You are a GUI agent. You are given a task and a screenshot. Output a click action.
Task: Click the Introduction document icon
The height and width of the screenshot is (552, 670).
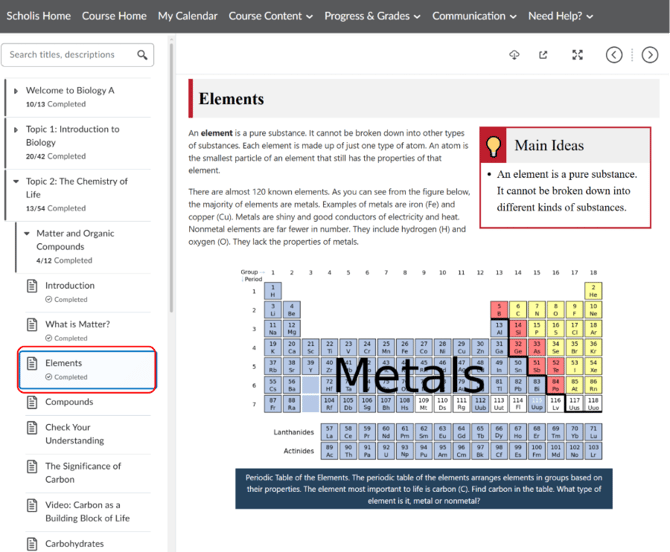tap(32, 286)
